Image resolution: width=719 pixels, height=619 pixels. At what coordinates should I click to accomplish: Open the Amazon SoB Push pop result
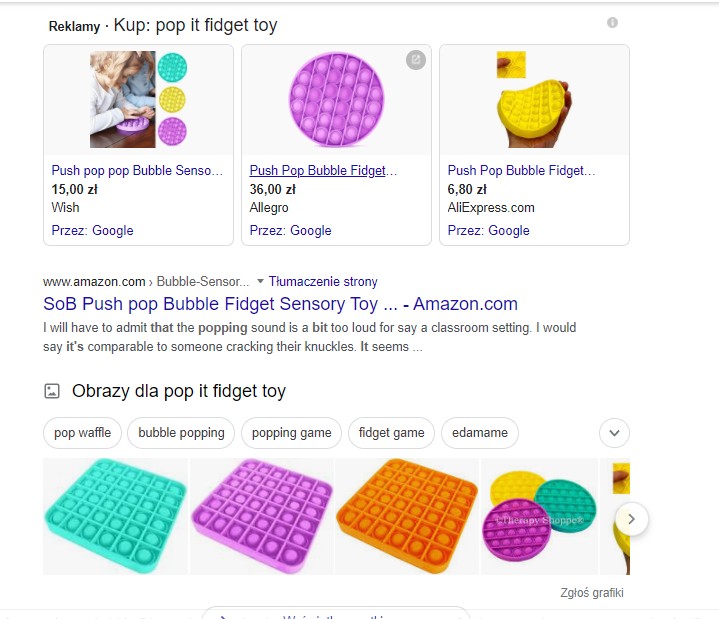coord(280,304)
